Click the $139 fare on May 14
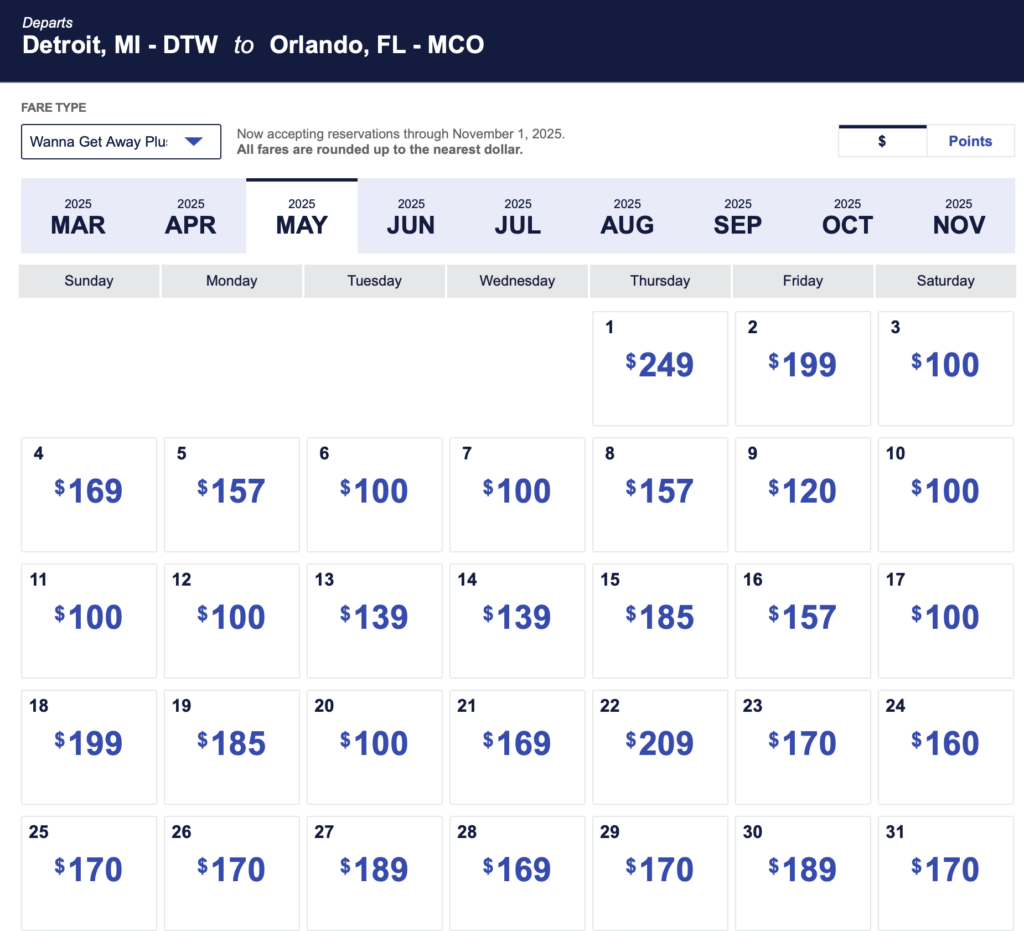Image resolution: width=1024 pixels, height=931 pixels. 516,621
